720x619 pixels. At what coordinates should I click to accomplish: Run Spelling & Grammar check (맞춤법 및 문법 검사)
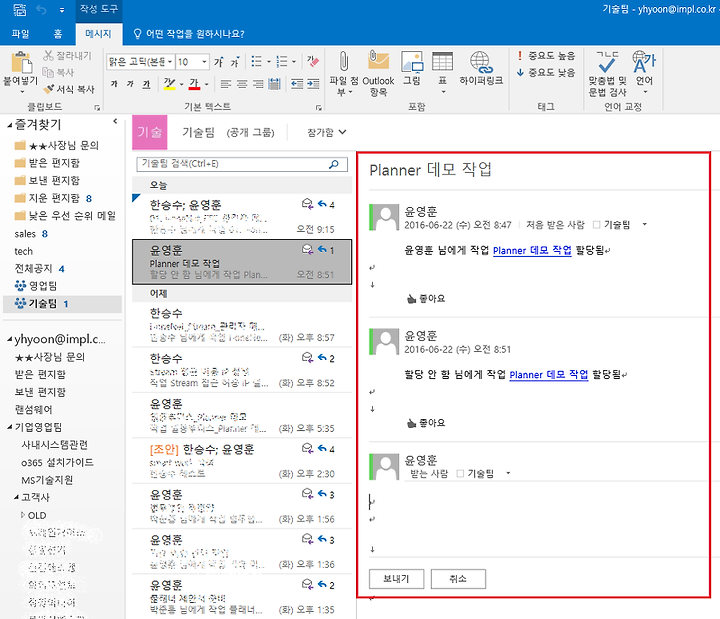(608, 73)
